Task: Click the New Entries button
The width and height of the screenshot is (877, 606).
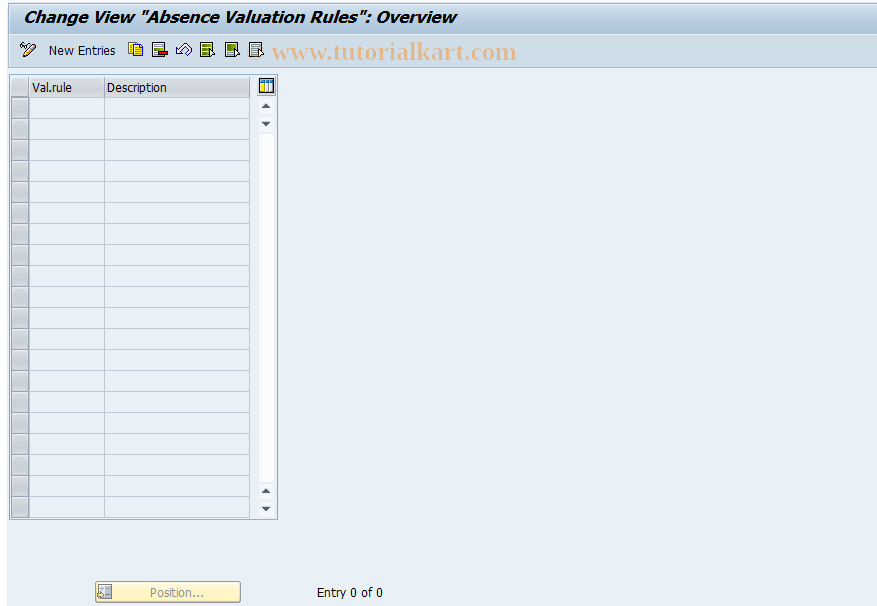Action: [82, 50]
